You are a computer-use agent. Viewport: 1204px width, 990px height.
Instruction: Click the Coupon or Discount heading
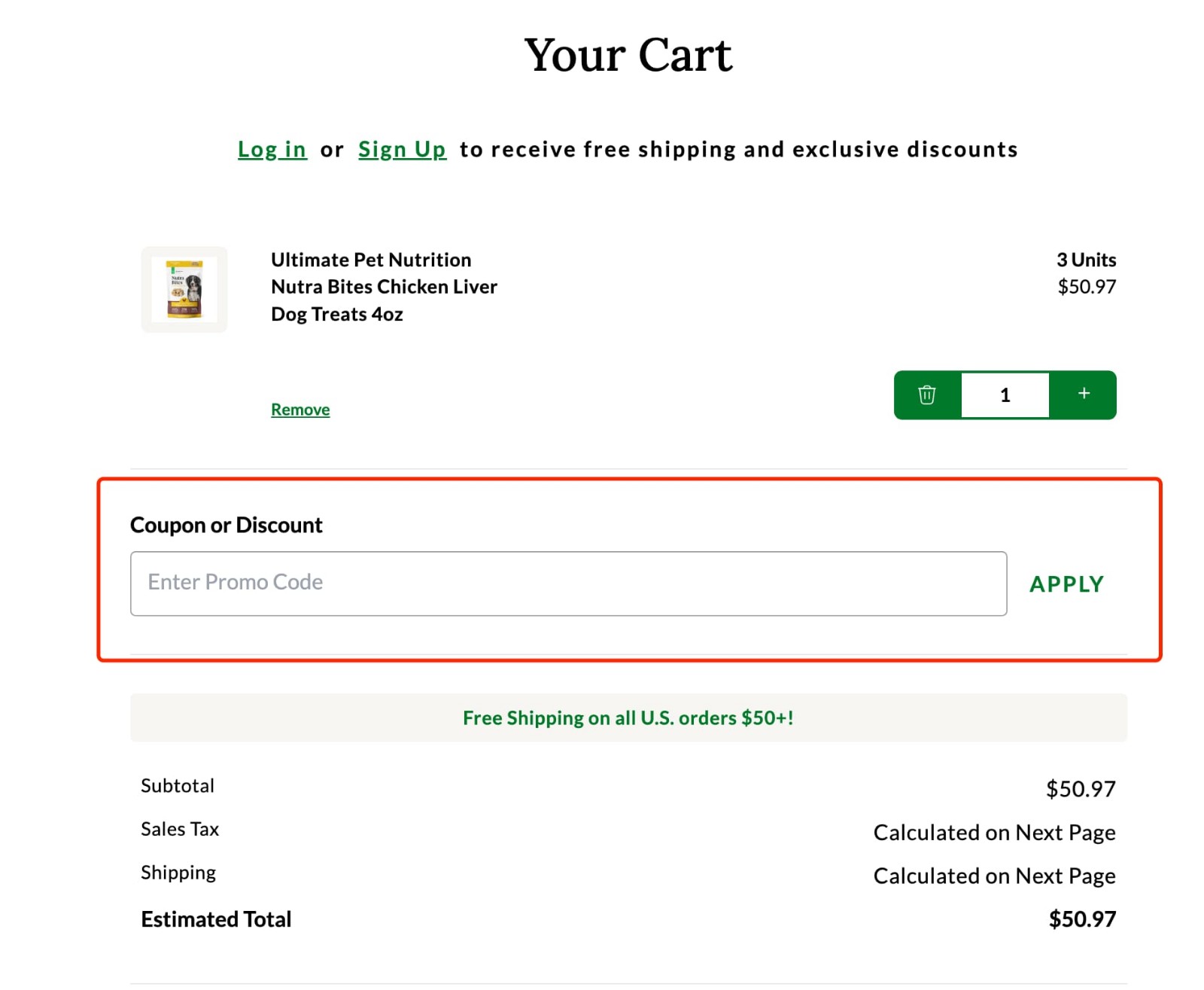(x=227, y=524)
